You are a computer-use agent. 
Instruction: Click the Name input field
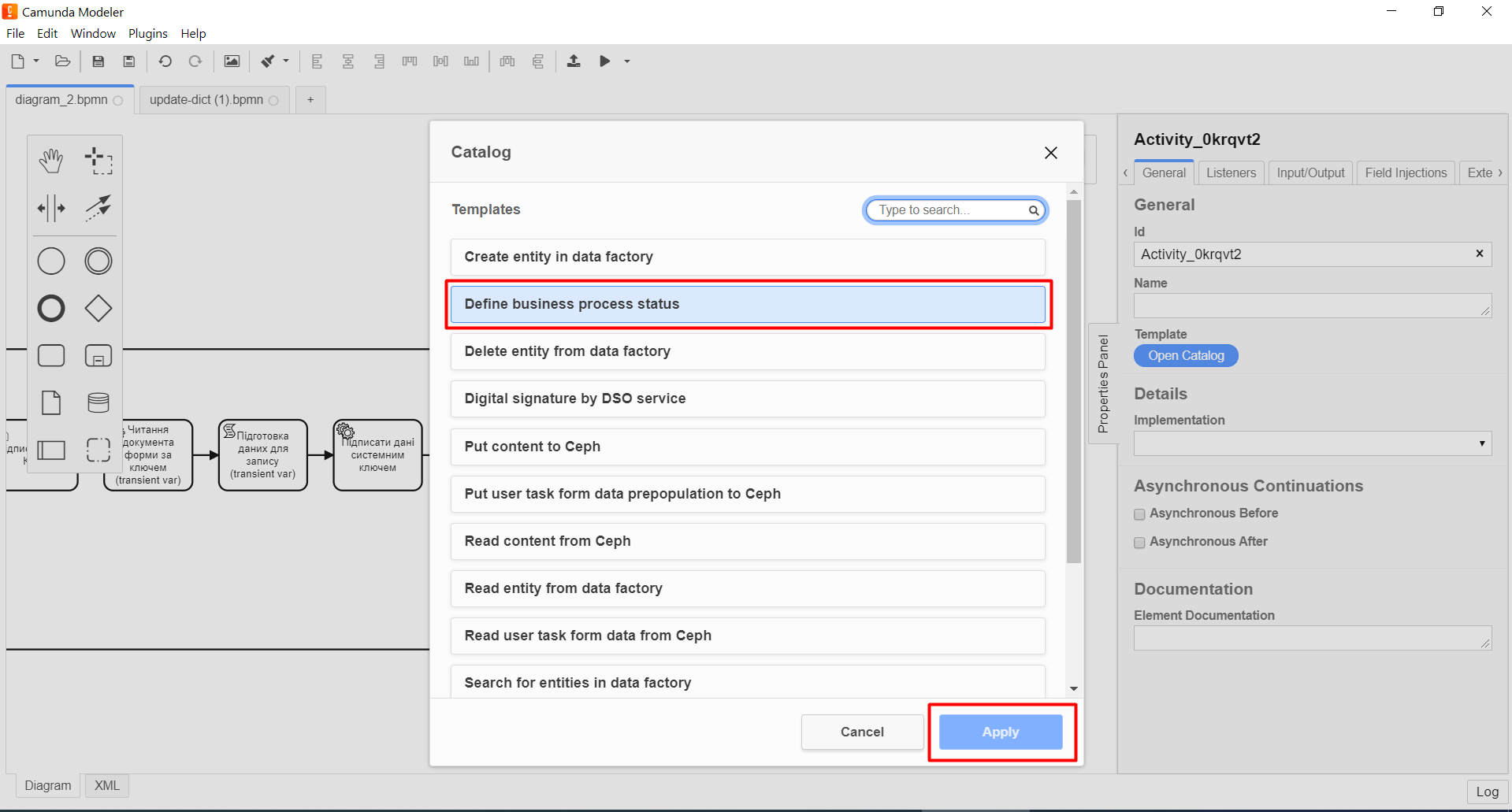tap(1313, 306)
